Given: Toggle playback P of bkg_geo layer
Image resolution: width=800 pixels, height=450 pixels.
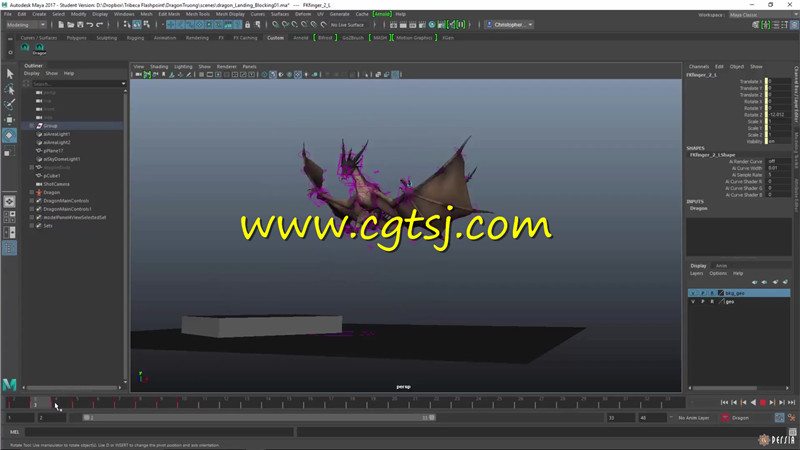Looking at the screenshot, I should pos(703,293).
